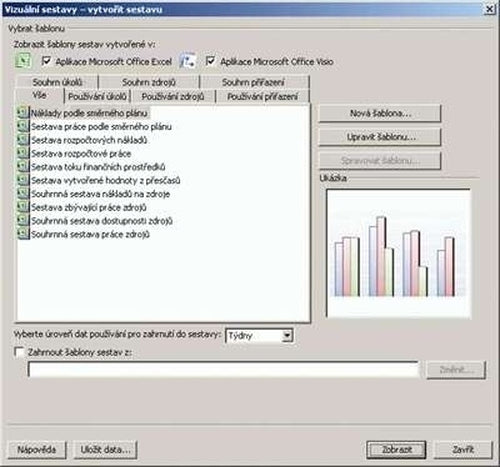Click the Excel application icon
The width and height of the screenshot is (500, 467).
(23, 61)
